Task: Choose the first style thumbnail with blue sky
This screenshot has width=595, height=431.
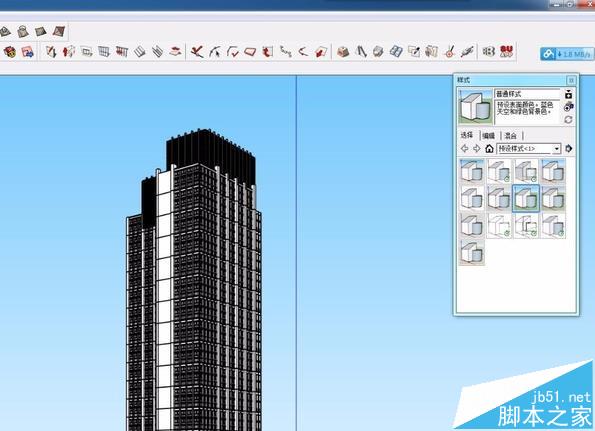Action: 472,171
